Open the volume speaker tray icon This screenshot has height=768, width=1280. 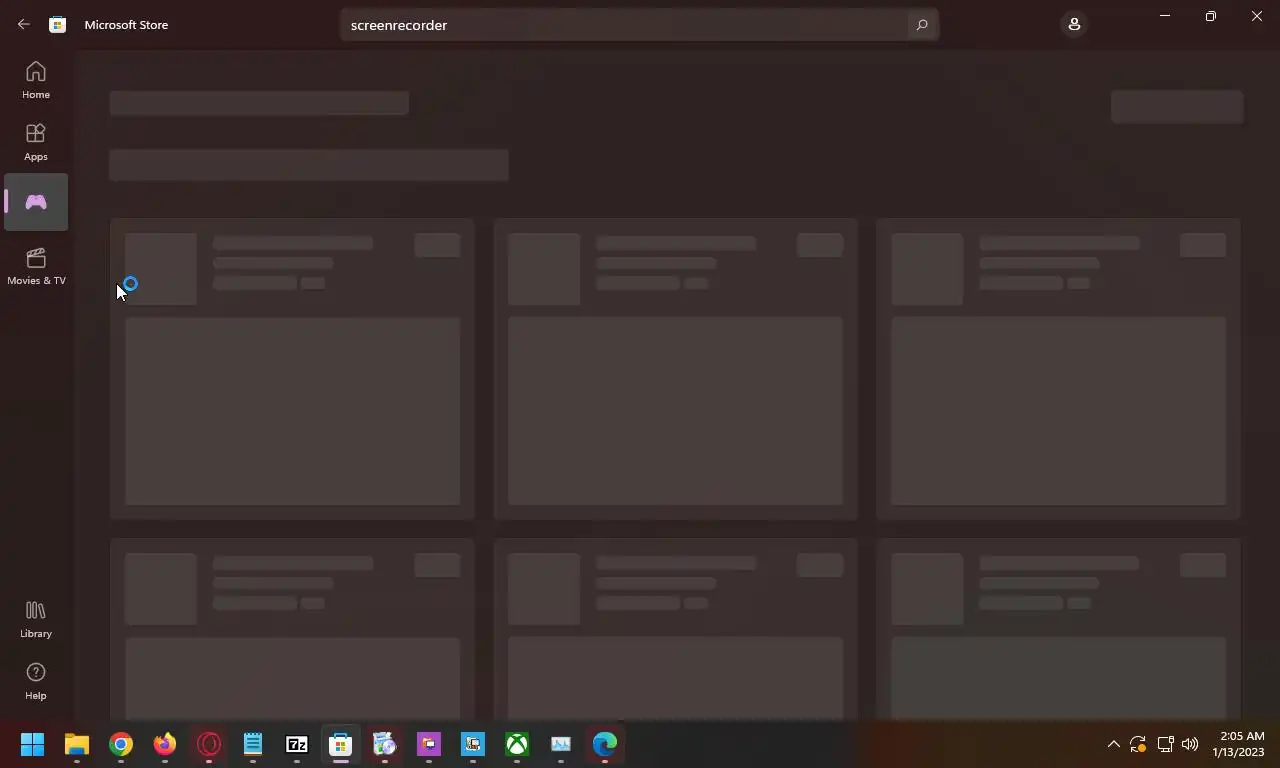[1190, 744]
